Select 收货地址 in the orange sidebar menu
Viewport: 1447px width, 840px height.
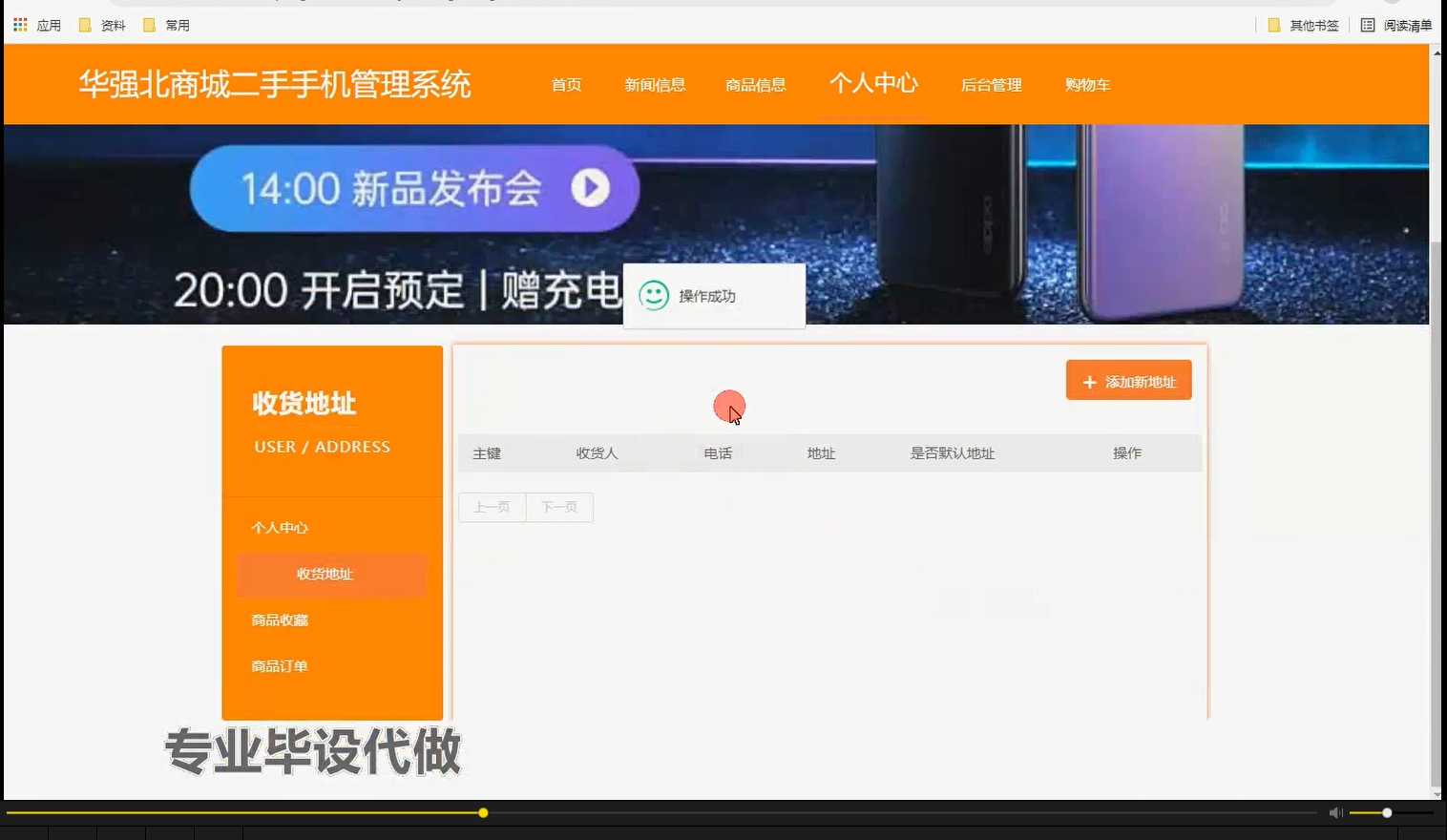pyautogui.click(x=324, y=574)
